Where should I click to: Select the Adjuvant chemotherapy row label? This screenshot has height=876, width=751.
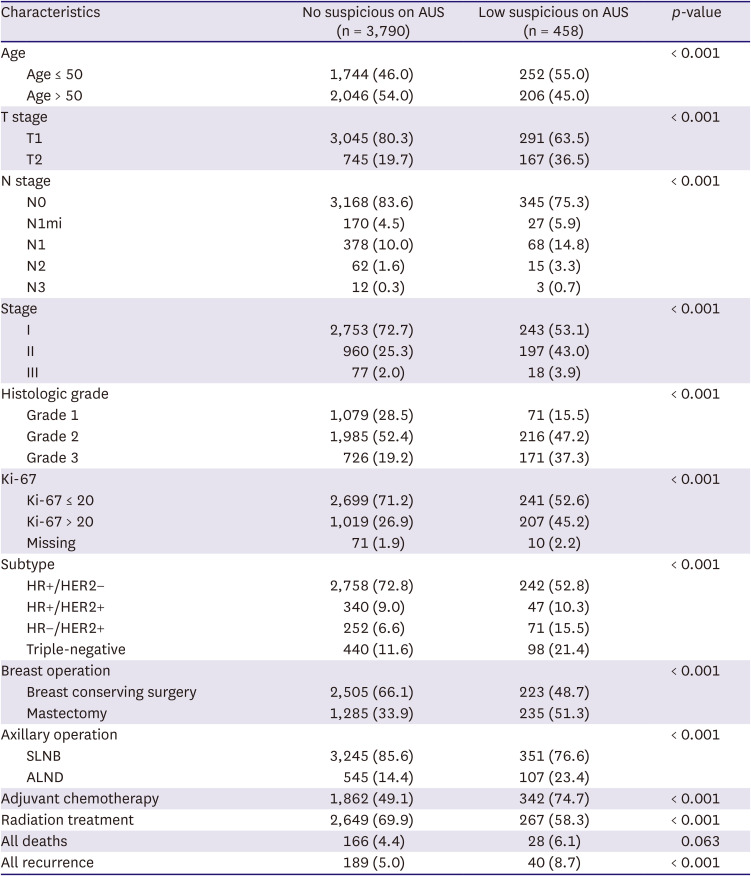tap(68, 797)
